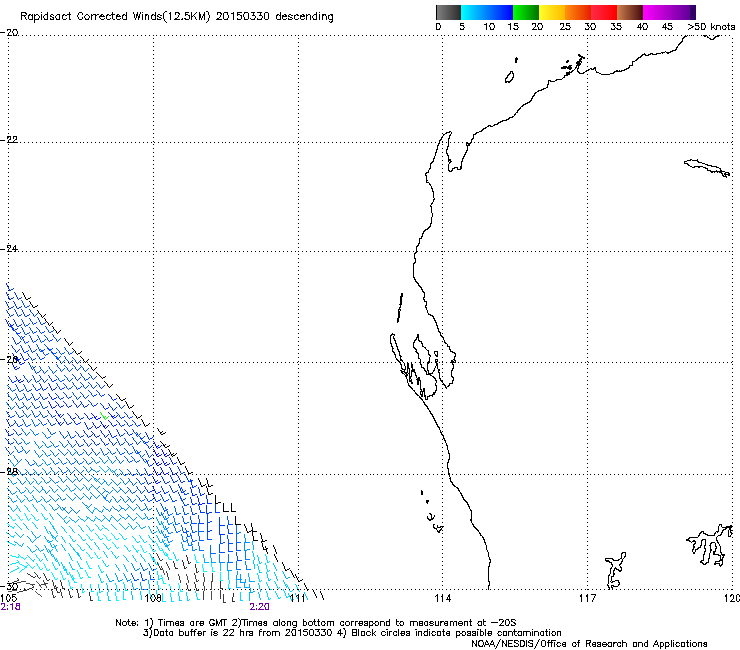
Task: Click the '>50 knots' legend label
Action: 711,27
